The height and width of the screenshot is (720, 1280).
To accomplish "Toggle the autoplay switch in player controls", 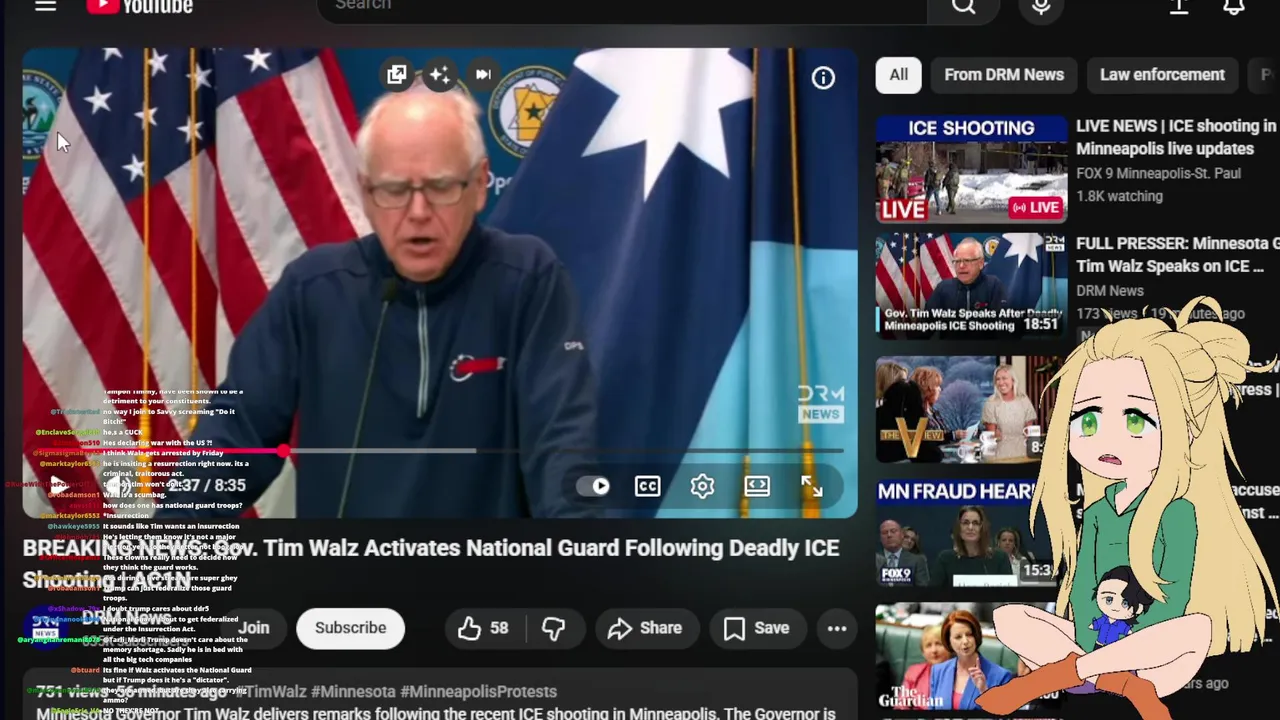I will 593,486.
